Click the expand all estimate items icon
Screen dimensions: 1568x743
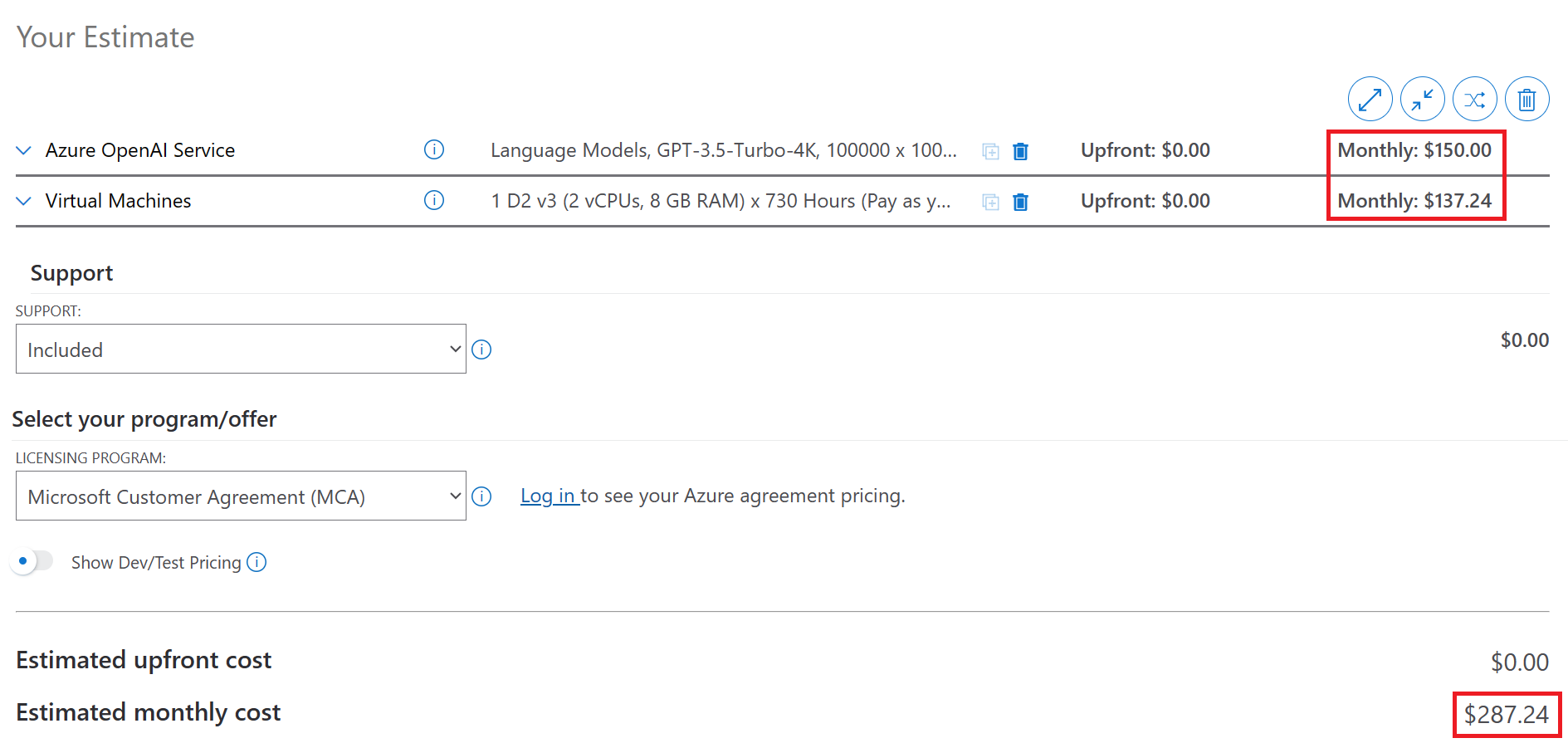(x=1370, y=100)
